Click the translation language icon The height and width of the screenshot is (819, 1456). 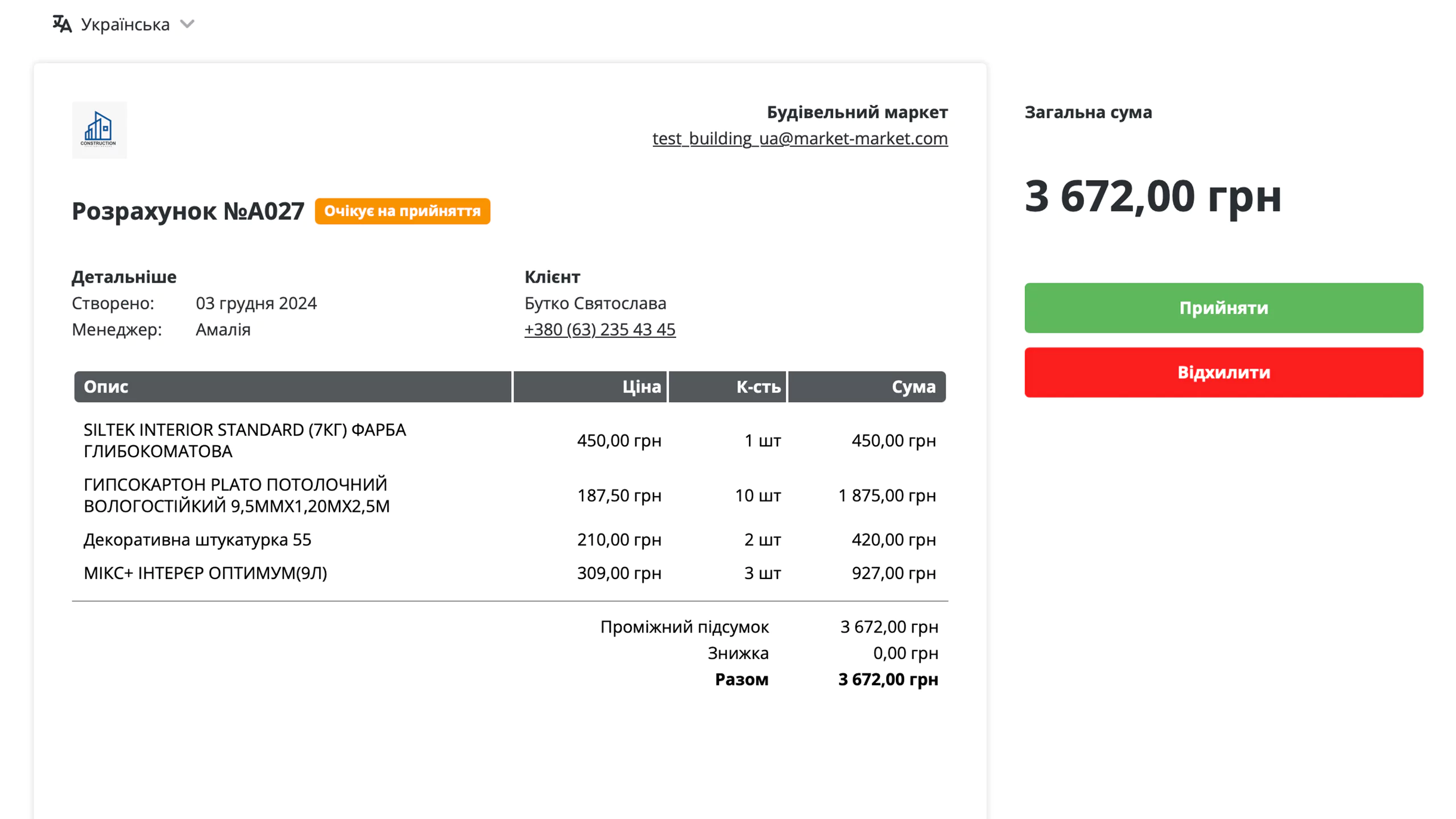pyautogui.click(x=62, y=24)
